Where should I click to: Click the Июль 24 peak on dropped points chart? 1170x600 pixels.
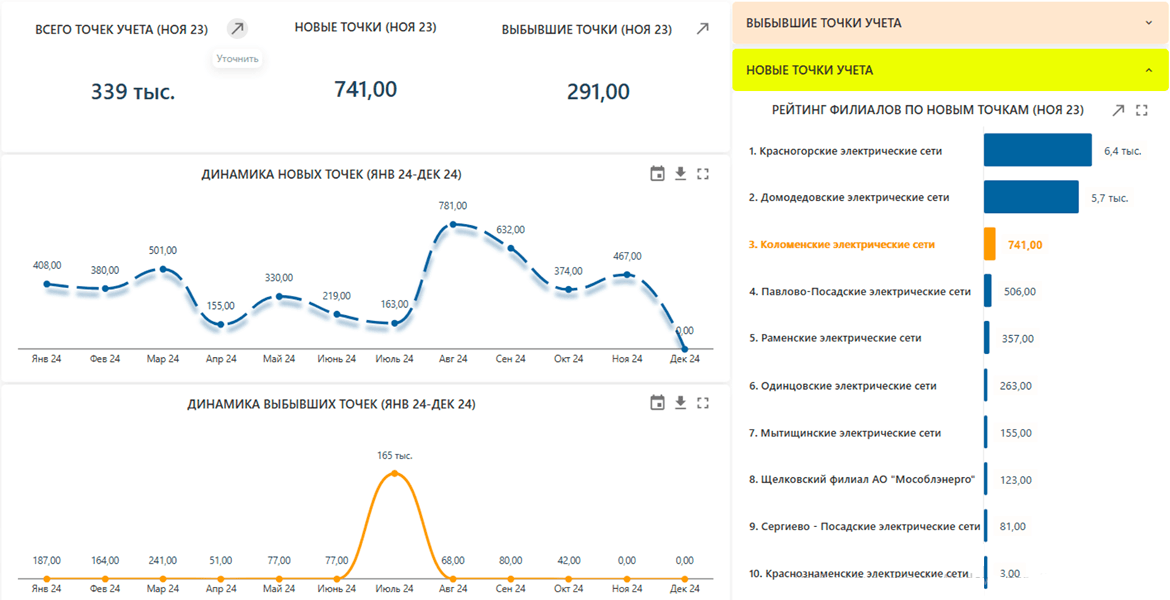tap(395, 473)
